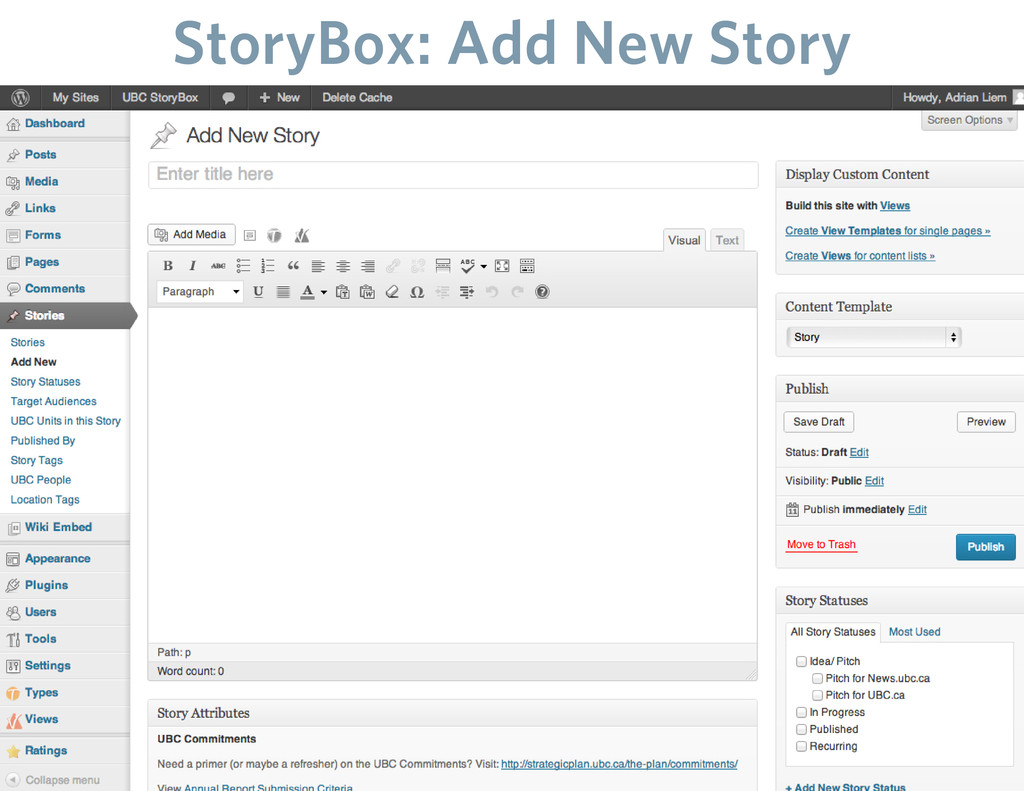The height and width of the screenshot is (791, 1024).
Task: Open the comments bubble in admin bar
Action: point(229,97)
